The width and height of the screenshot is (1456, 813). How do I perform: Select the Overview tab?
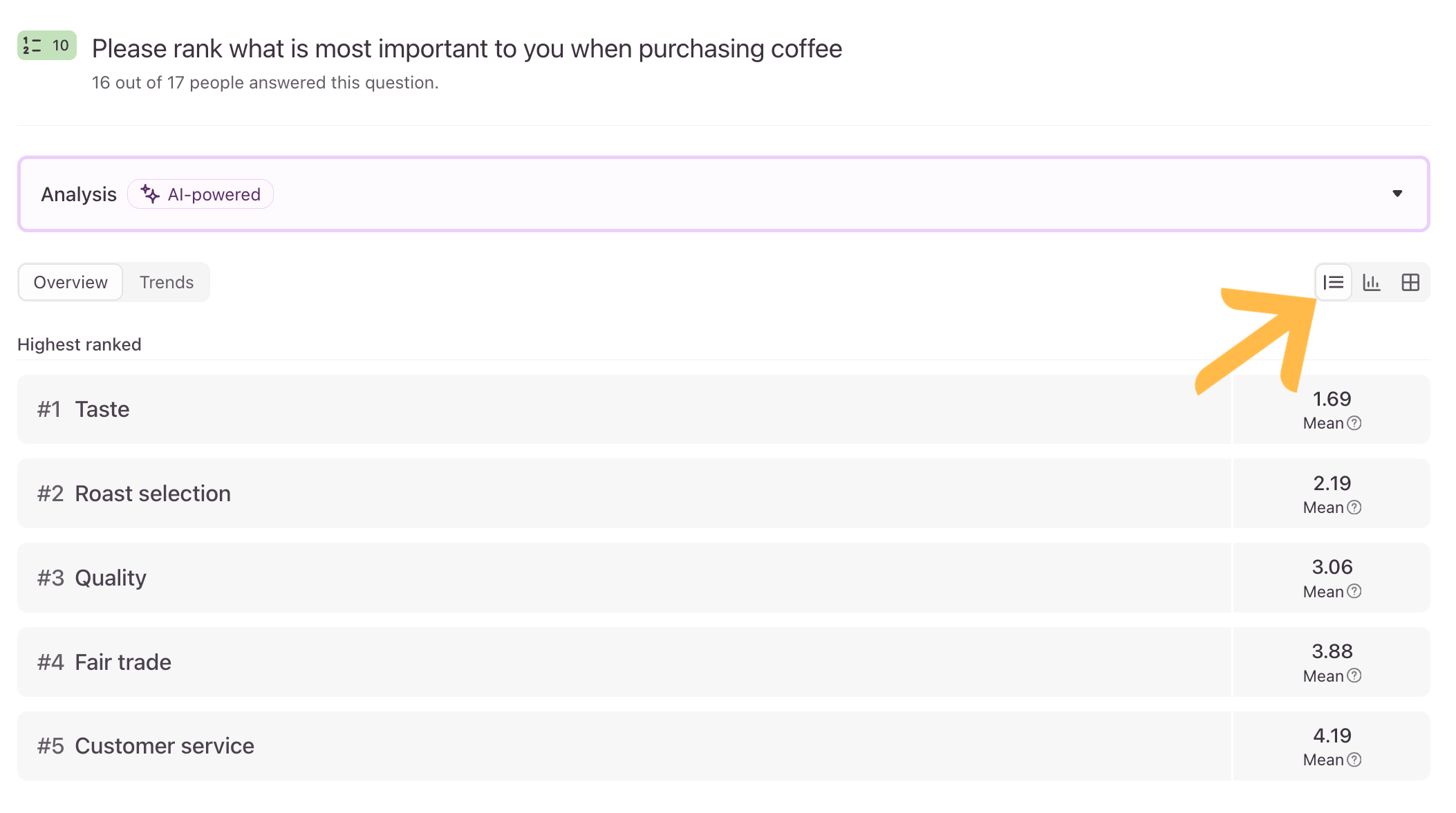pyautogui.click(x=71, y=282)
